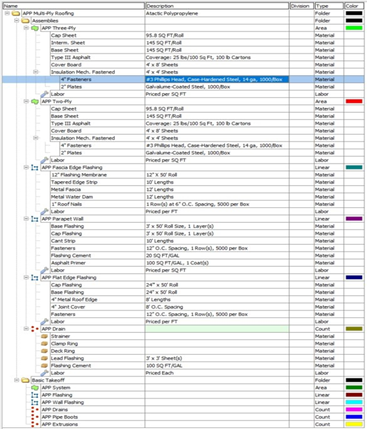Select the Interm. Sheet row
367x429 pixels.
click(184, 43)
